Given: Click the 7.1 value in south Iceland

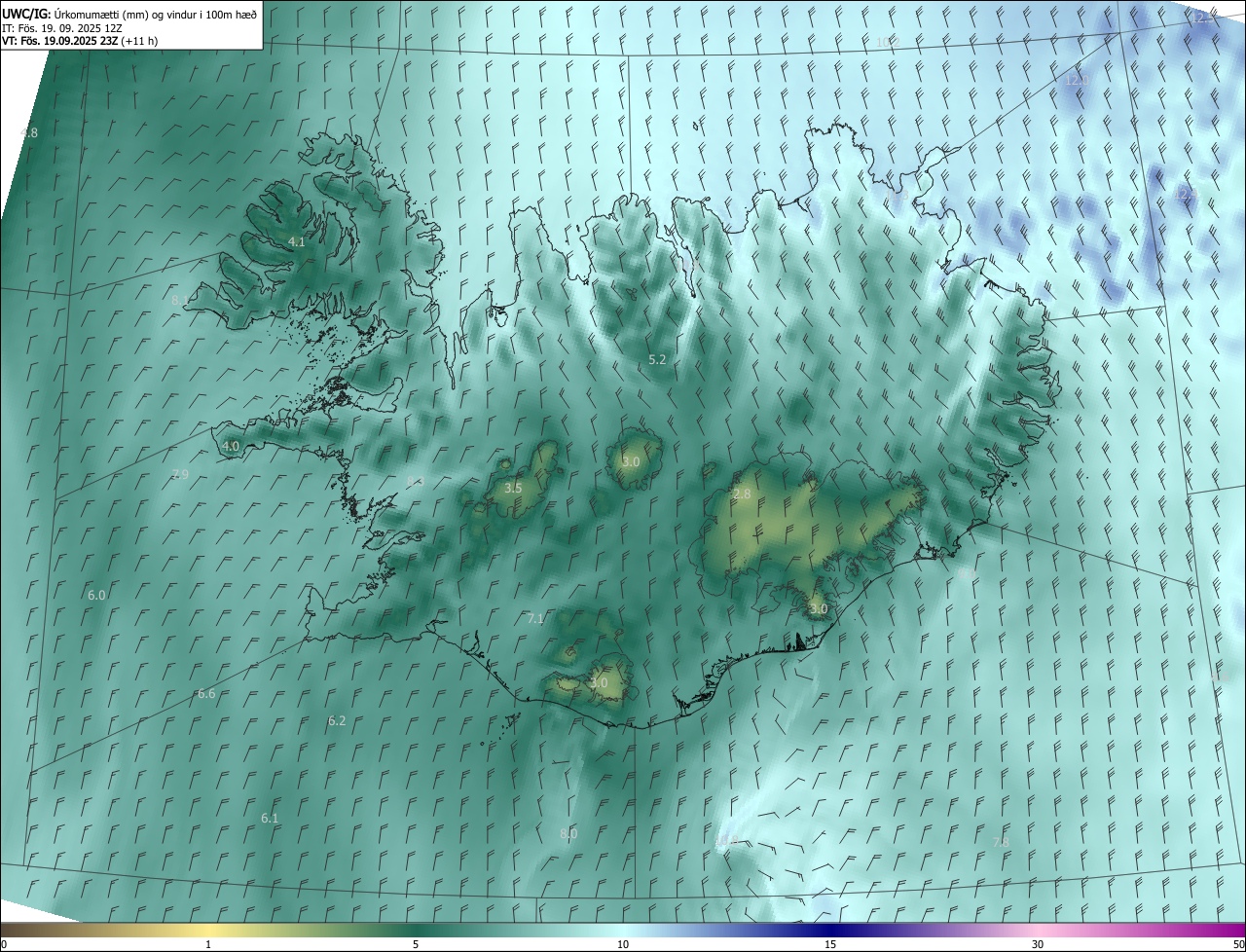Looking at the screenshot, I should [x=535, y=618].
